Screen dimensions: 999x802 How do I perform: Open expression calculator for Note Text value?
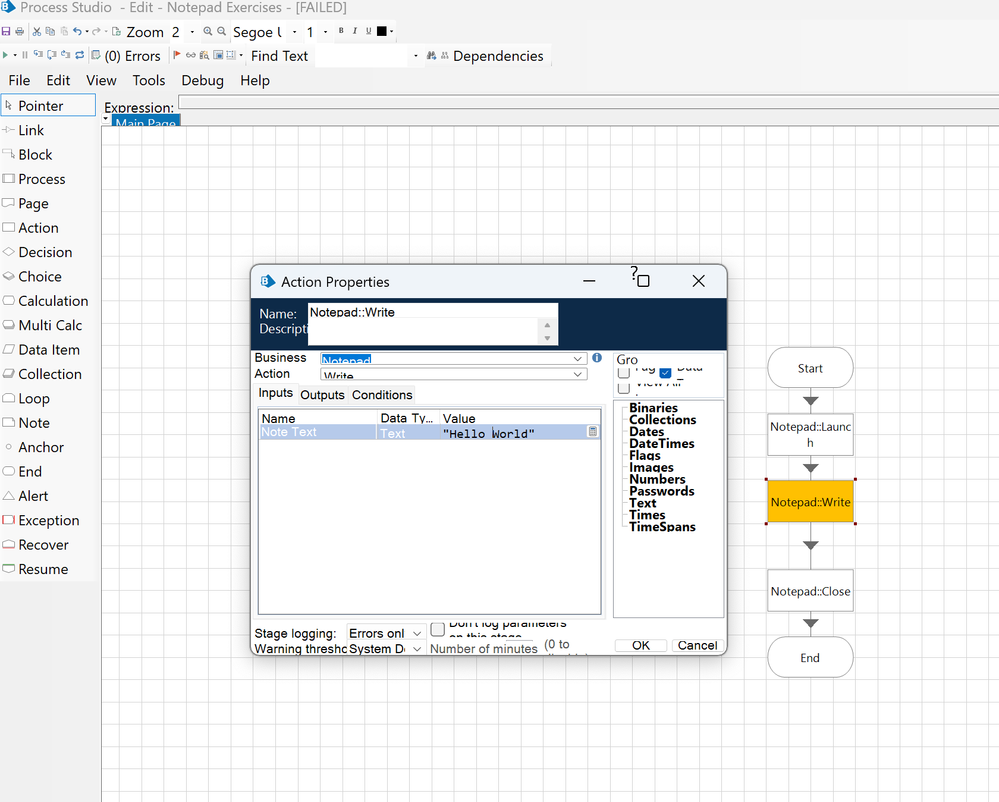[593, 432]
